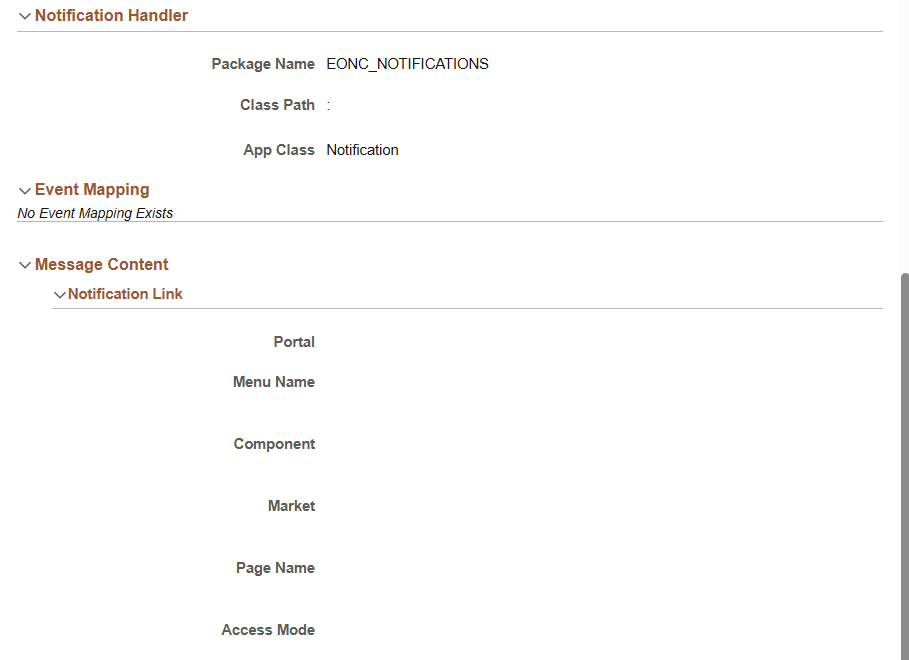Select the Notification app class value
The image size is (909, 660).
362,149
